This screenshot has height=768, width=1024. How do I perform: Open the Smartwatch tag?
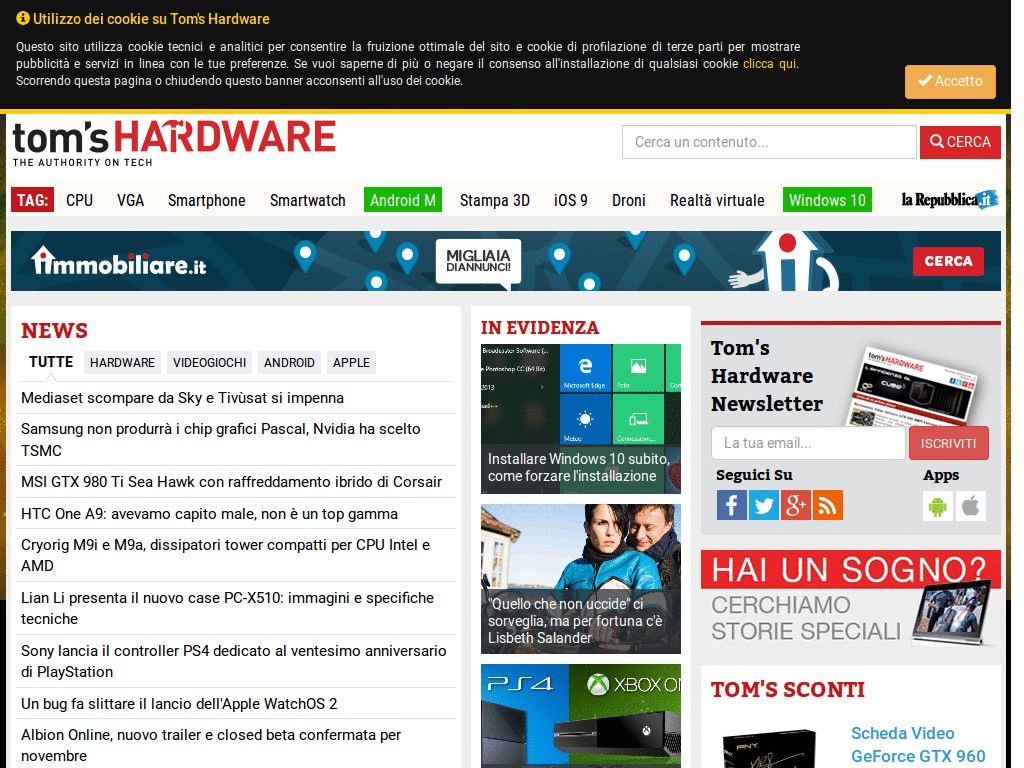pos(308,200)
